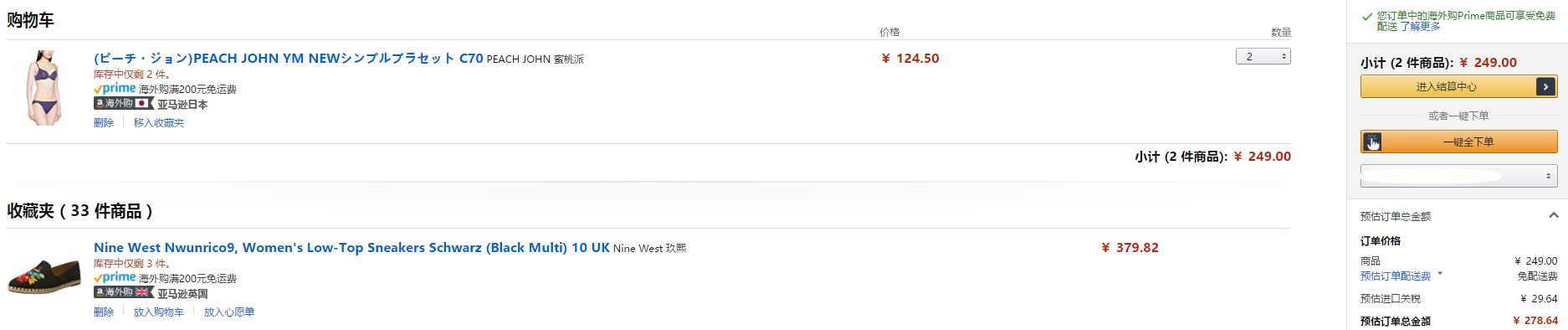Click 一键全下单 one-click order button
1568x330 pixels.
tap(1458, 142)
